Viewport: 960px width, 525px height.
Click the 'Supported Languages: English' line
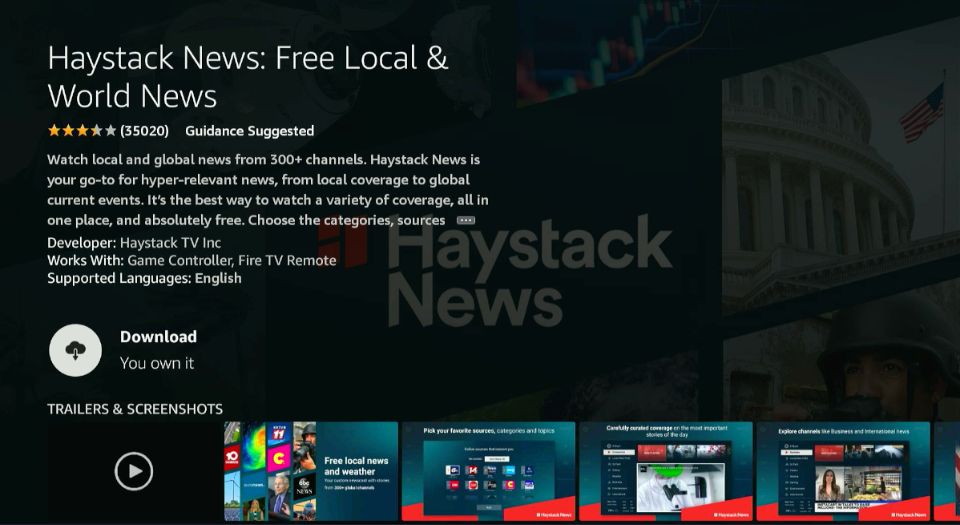tap(144, 278)
